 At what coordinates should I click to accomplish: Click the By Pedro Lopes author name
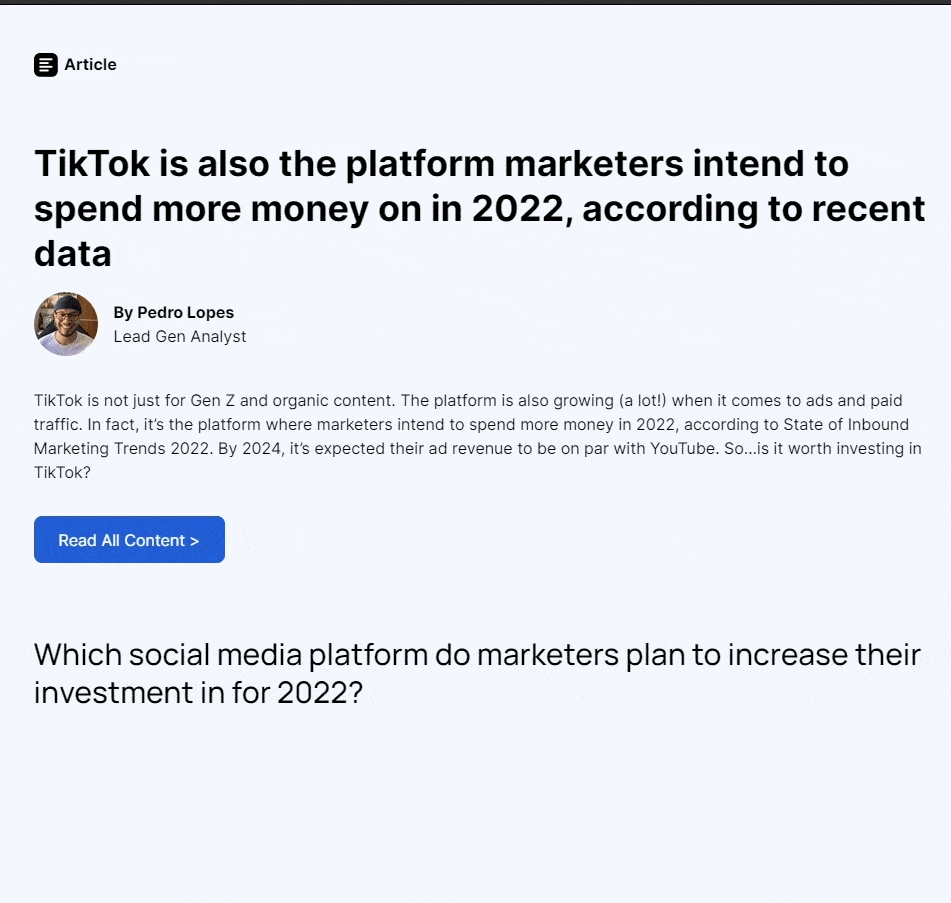tap(173, 312)
